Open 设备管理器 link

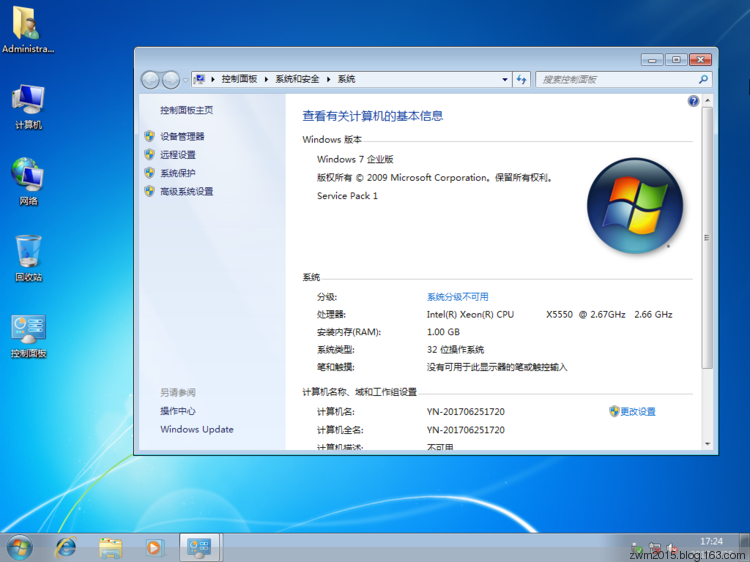pyautogui.click(x=182, y=136)
